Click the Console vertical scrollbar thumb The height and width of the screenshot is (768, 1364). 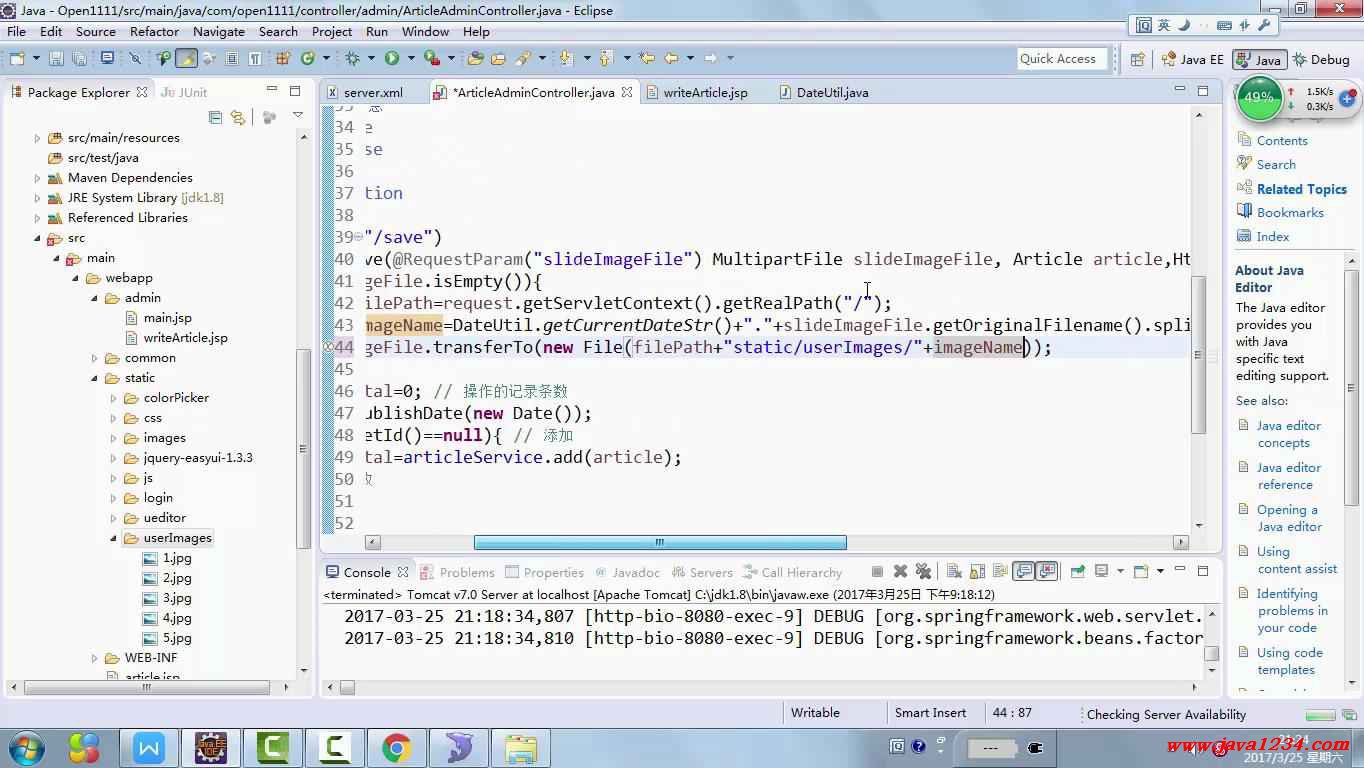[1211, 653]
